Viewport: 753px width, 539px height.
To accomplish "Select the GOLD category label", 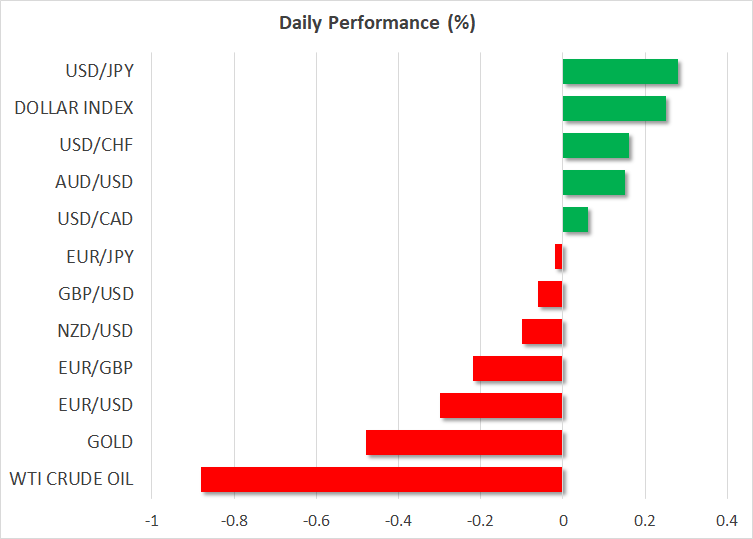I will [x=112, y=442].
